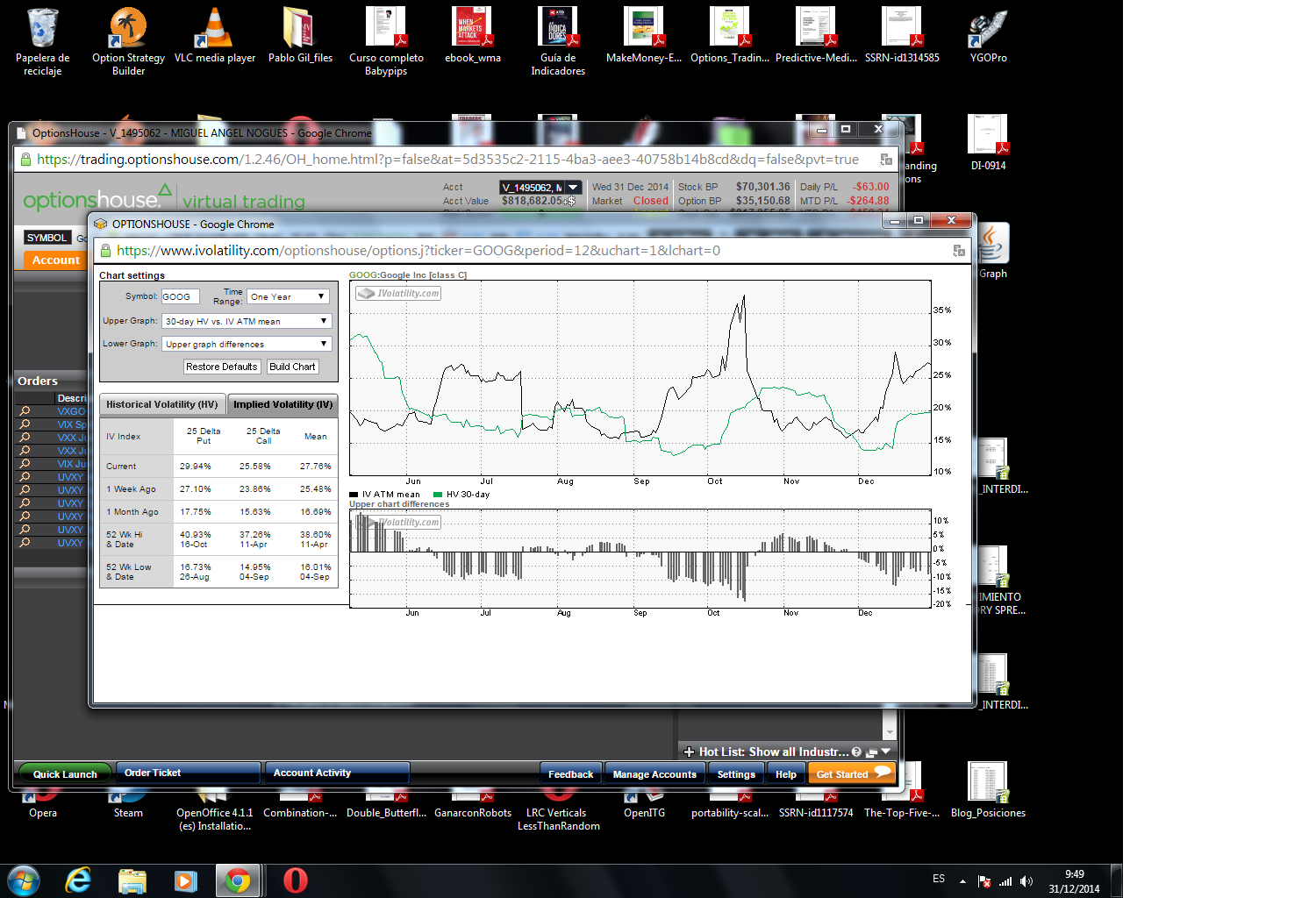
Task: Open Guía de Indicadores PDF
Action: [x=558, y=42]
